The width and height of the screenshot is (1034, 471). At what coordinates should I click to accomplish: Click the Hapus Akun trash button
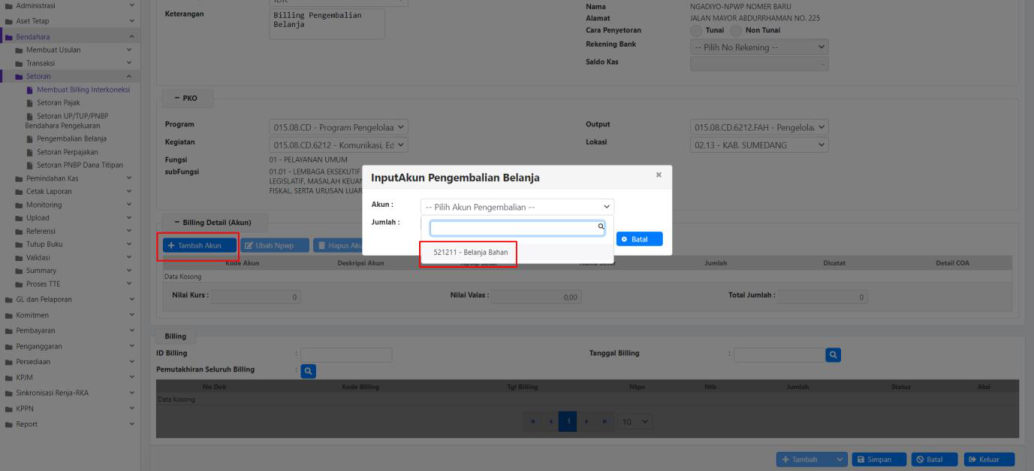coord(337,245)
